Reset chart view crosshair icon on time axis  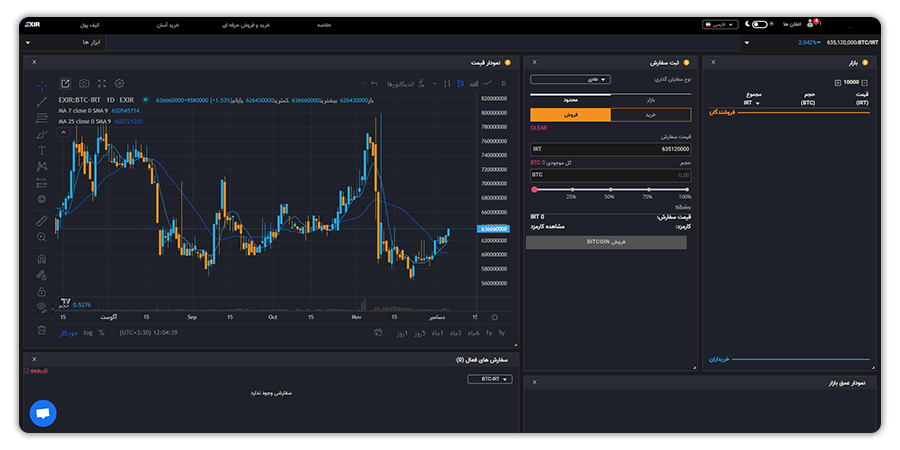[x=495, y=317]
